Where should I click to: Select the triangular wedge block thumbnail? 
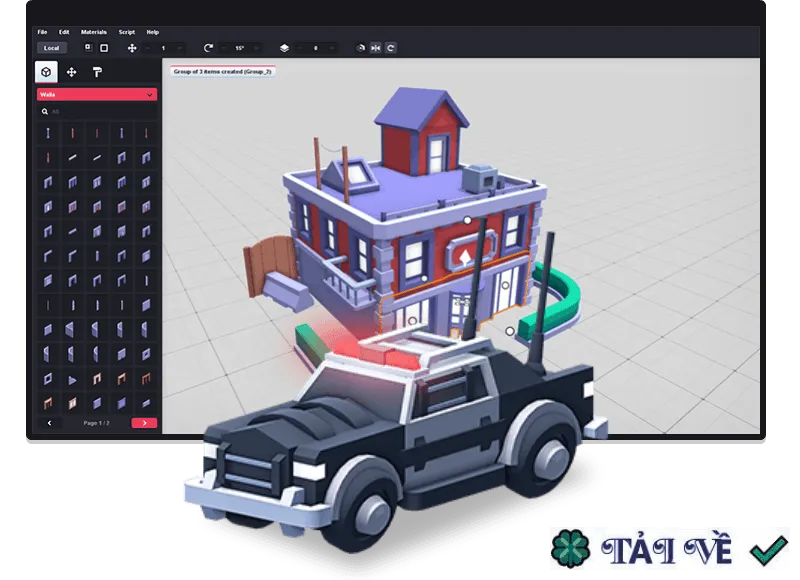[x=72, y=380]
